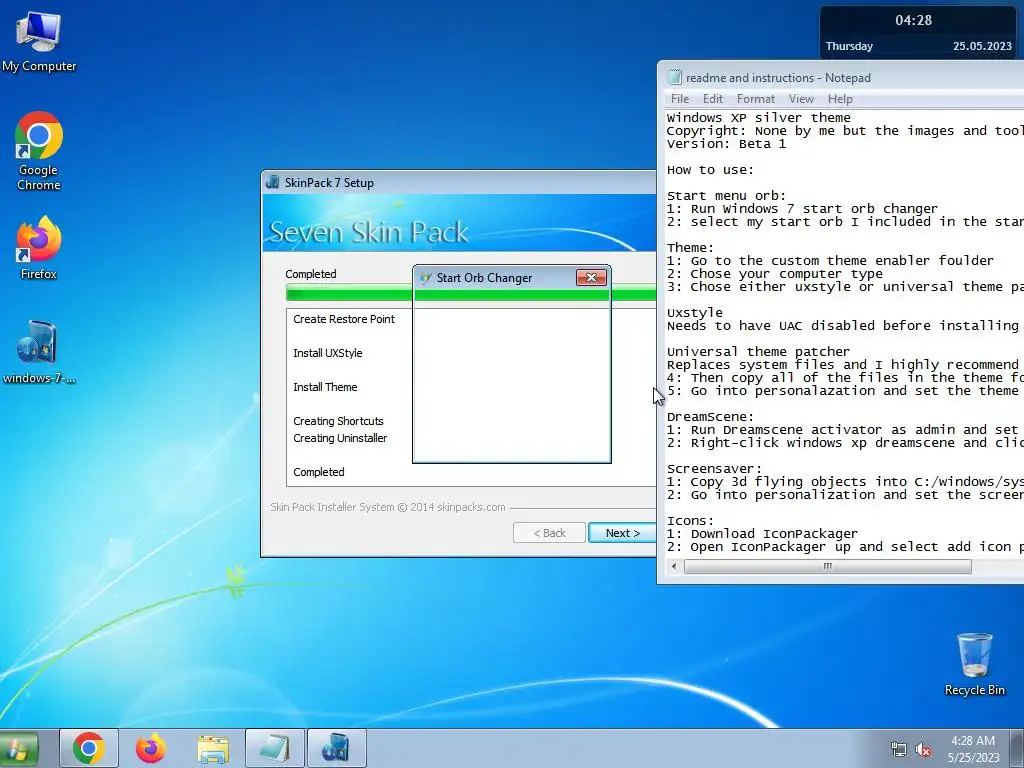Open the taskbar clock showing 4:28 AM
The width and height of the screenshot is (1024, 768).
(x=973, y=749)
